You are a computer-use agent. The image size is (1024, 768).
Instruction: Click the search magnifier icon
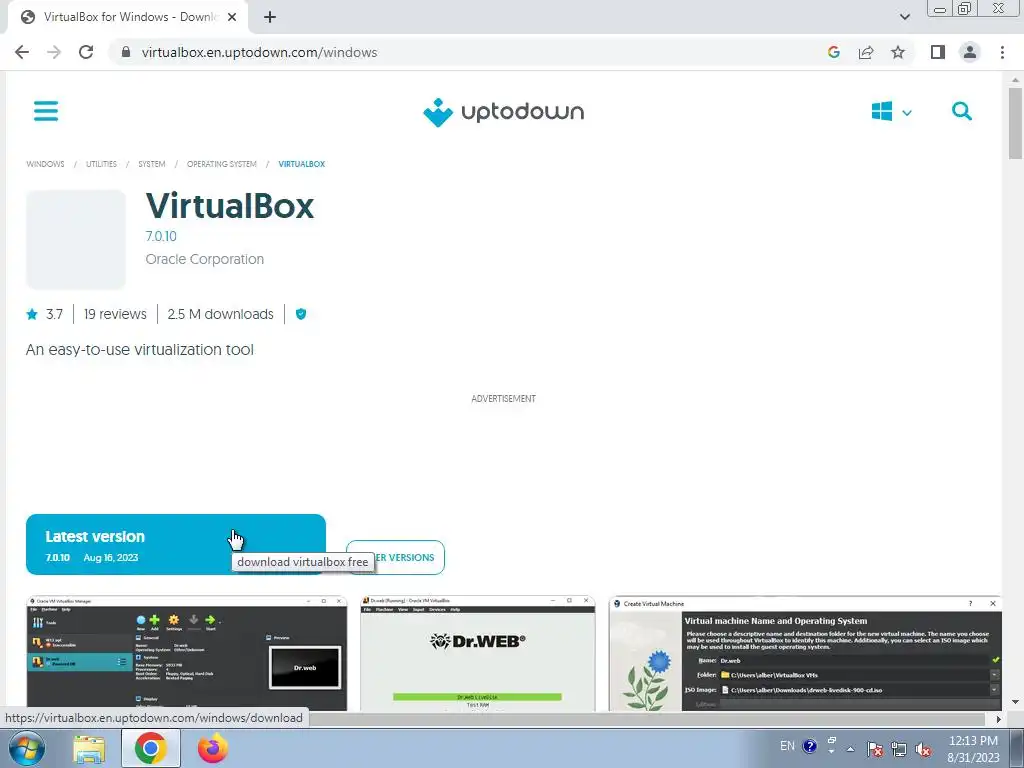tap(961, 111)
